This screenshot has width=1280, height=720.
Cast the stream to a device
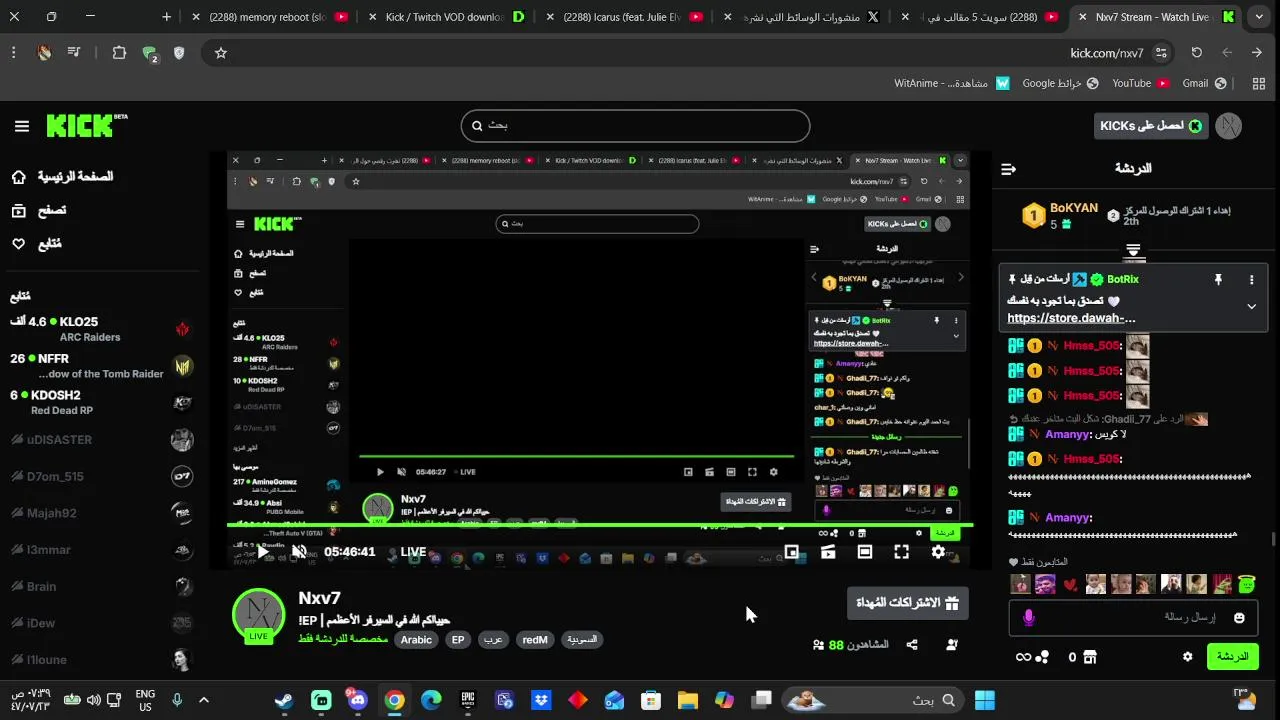click(828, 552)
